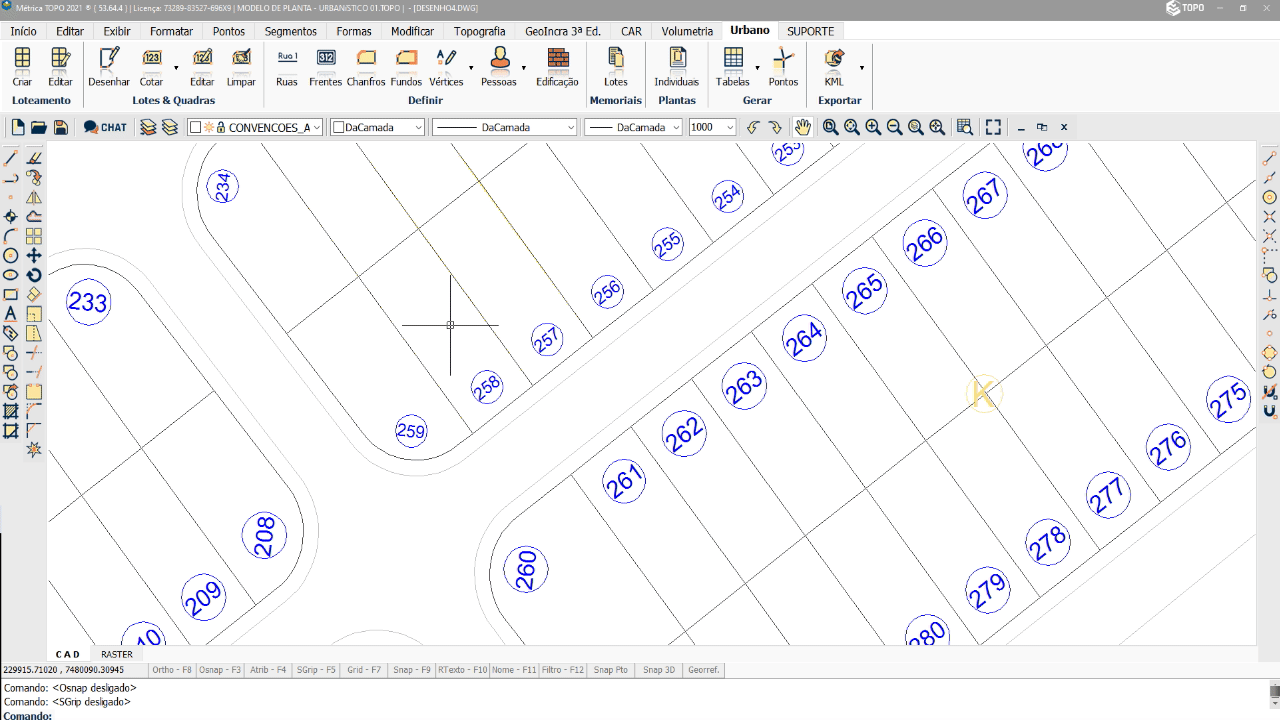Toggle Ortho - F8 mode in the status bar
The width and height of the screenshot is (1280, 720).
(x=172, y=670)
